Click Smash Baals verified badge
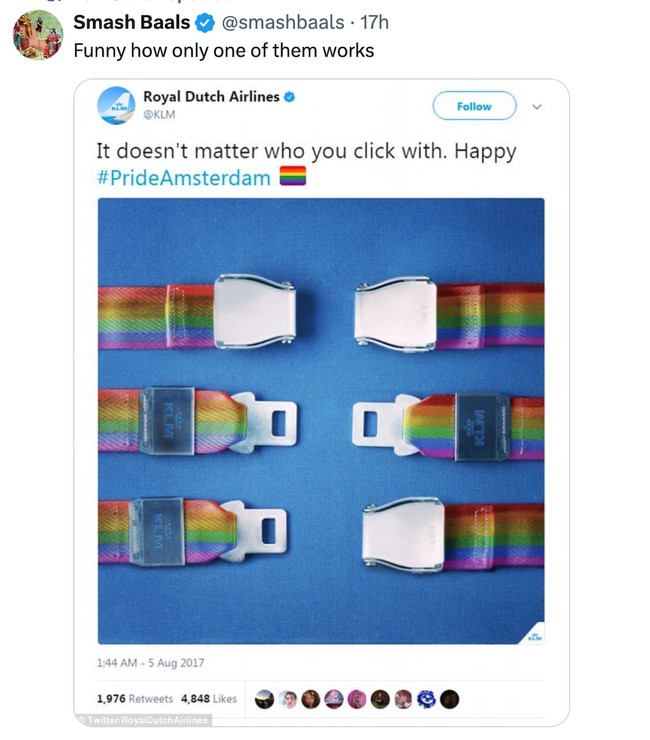Viewport: 650px width, 740px height. point(205,23)
